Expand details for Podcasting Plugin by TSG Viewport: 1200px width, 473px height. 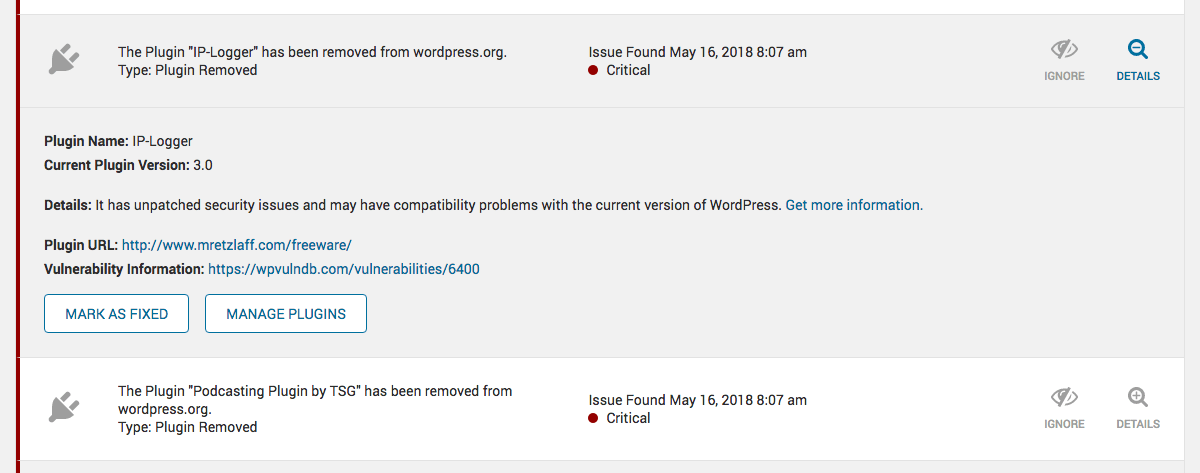(x=1138, y=408)
